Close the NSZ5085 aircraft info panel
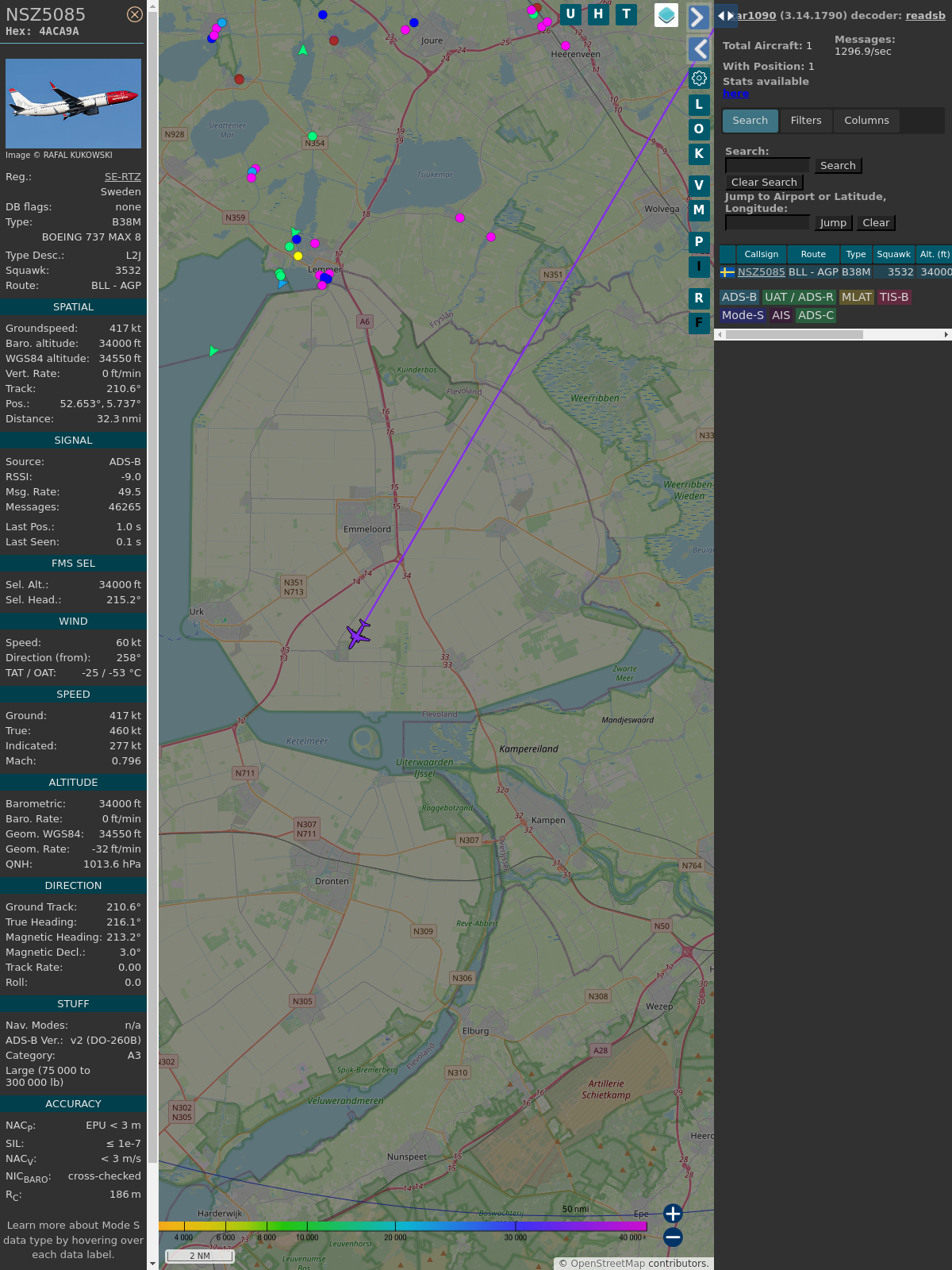The width and height of the screenshot is (952, 1270). (135, 14)
